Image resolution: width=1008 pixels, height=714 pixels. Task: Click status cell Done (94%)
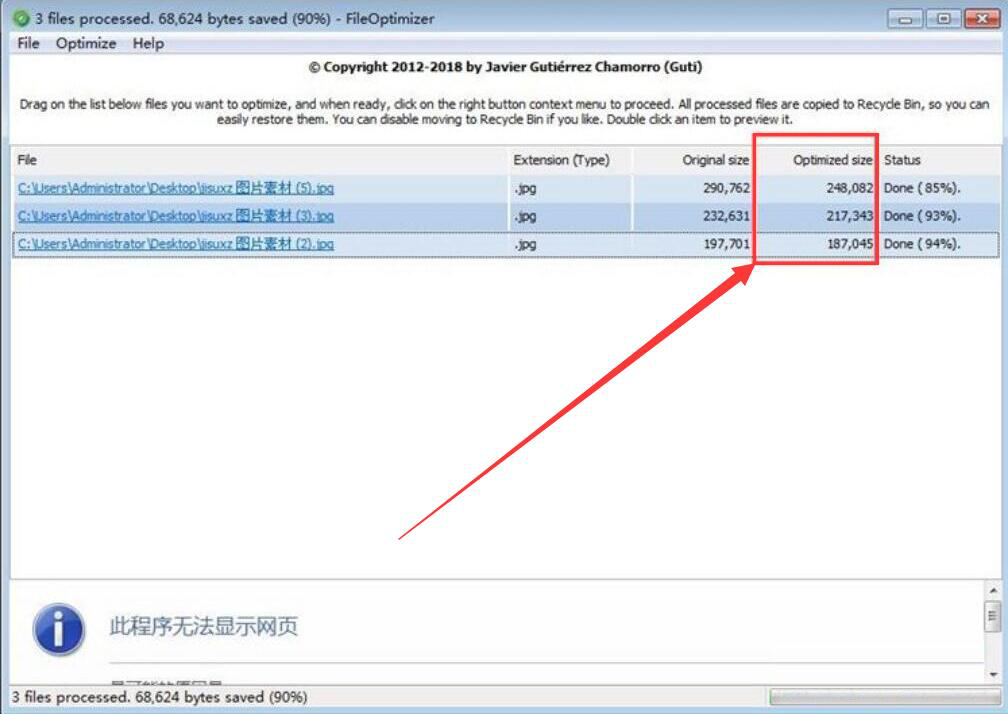[922, 244]
